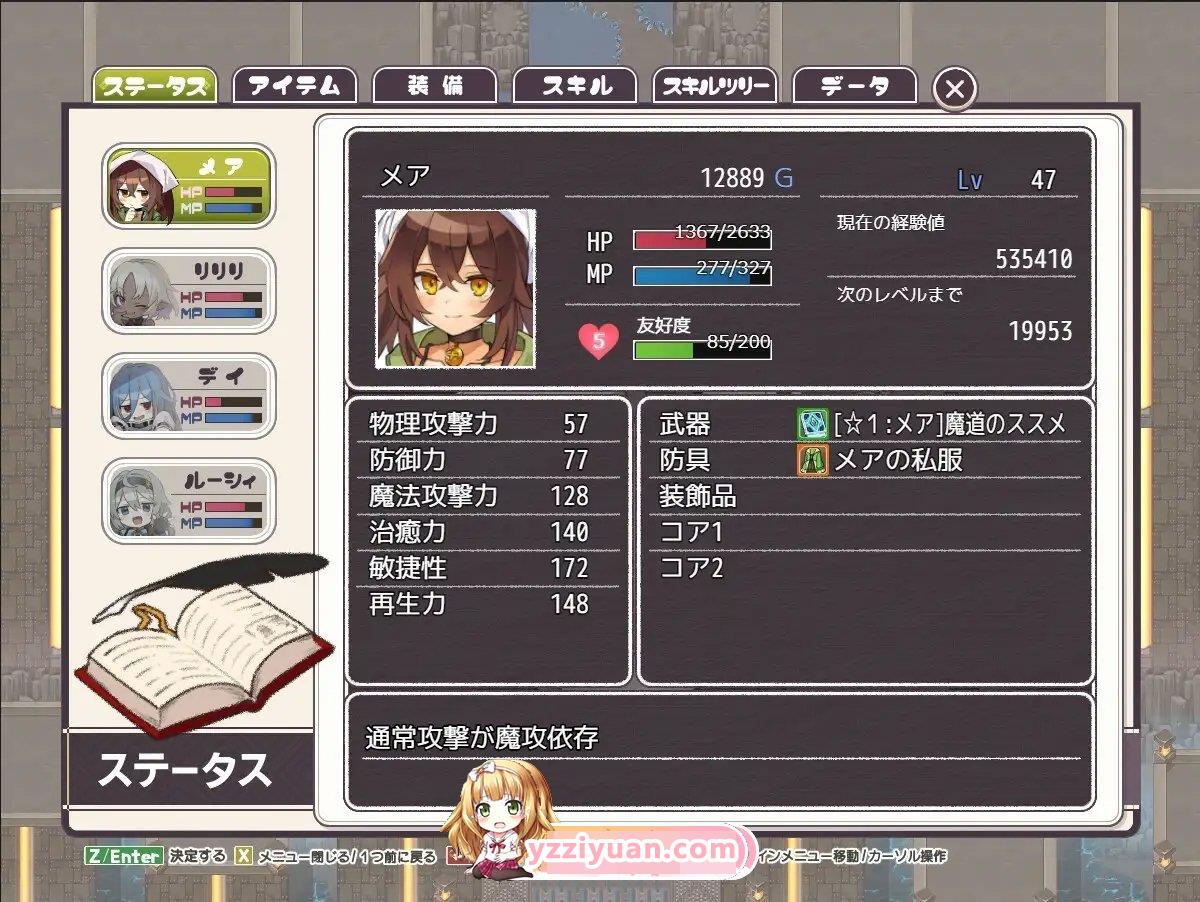Viewport: 1200px width, 902px height.
Task: Choose the メア party member card
Action: click(x=189, y=186)
